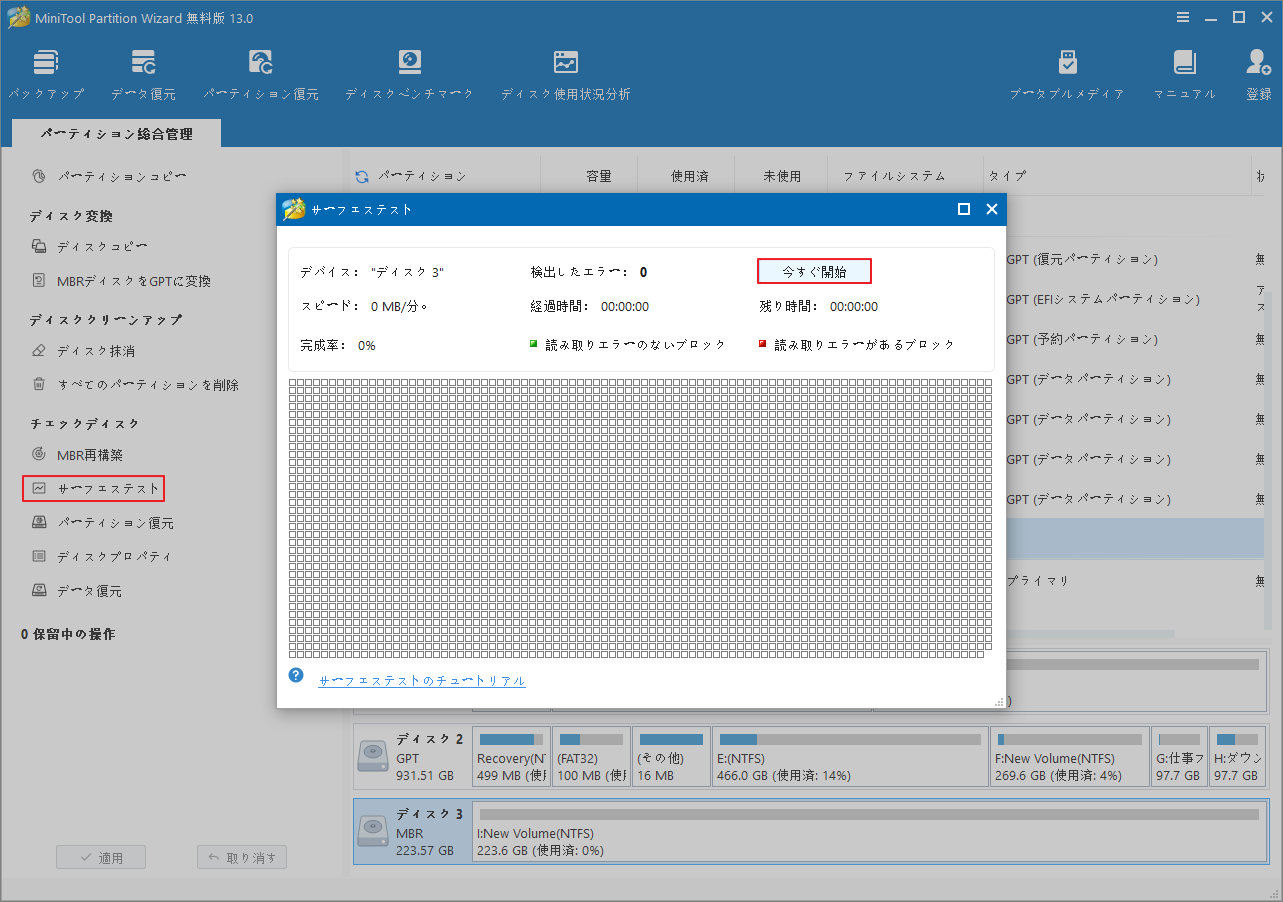
Task: Click the 今すぐ開始 start button
Action: (x=816, y=270)
